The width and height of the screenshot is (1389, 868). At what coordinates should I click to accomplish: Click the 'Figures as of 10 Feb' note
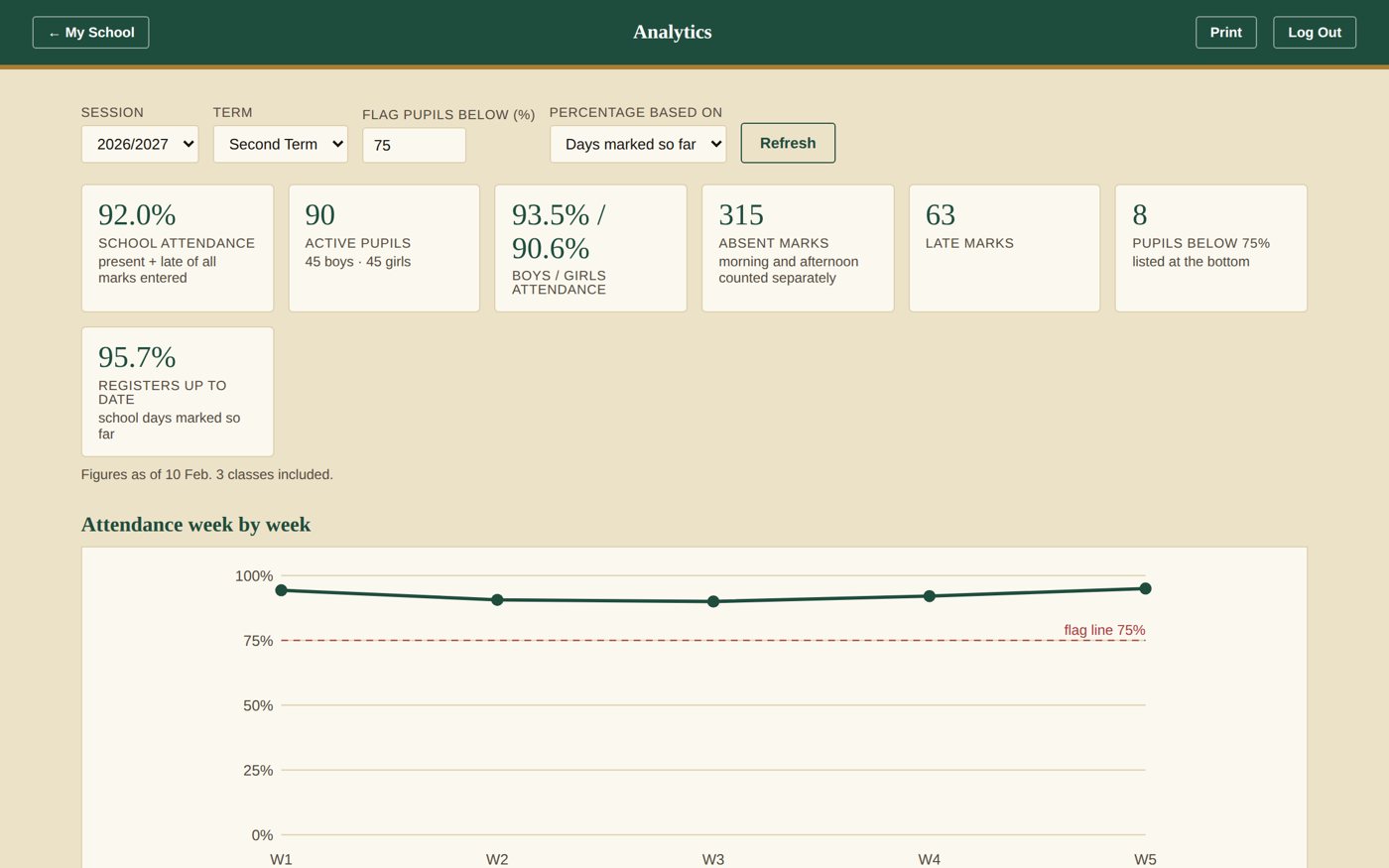pos(207,474)
